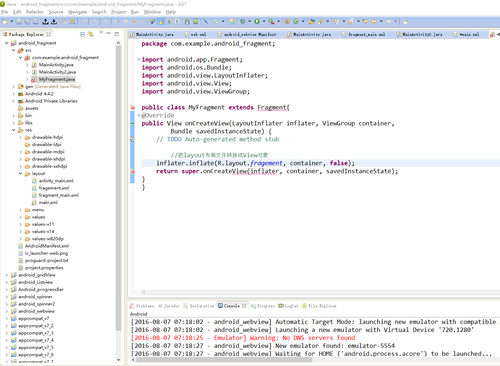
Task: Select AndroidManifest.xml in project tree
Action: click(47, 246)
